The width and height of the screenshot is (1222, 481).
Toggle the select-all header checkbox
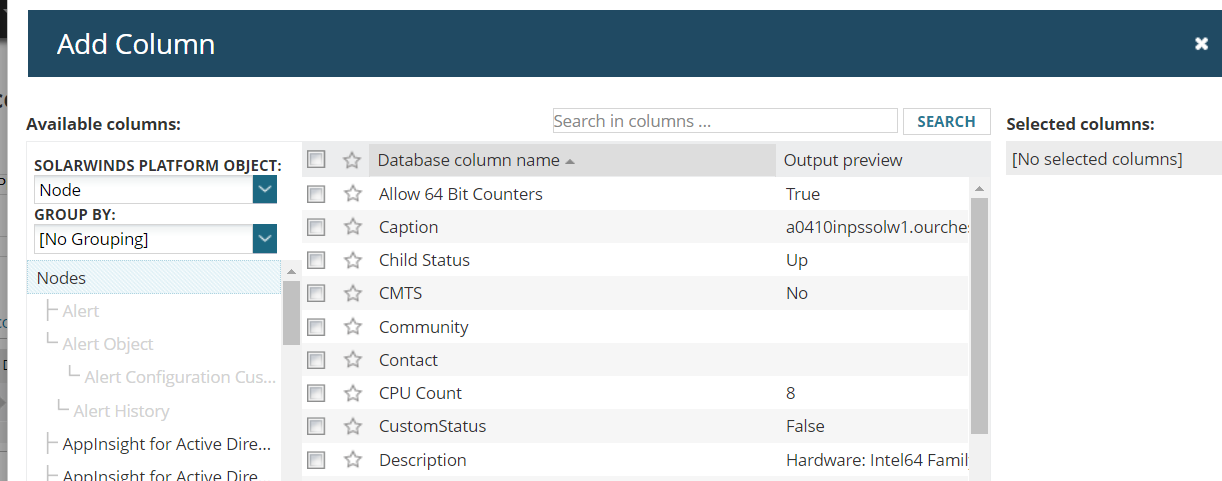(x=316, y=160)
